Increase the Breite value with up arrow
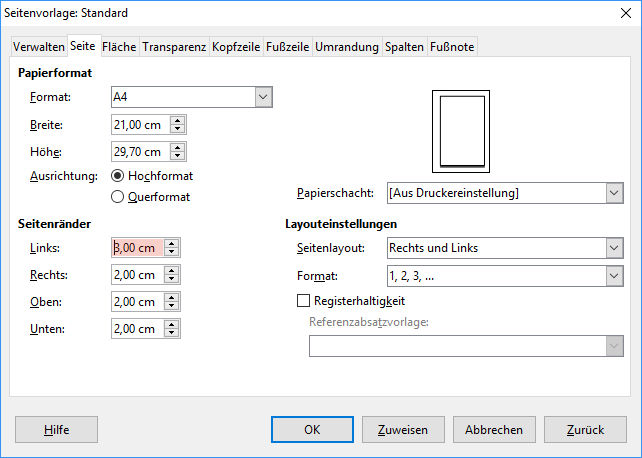Screen dimensions: 642x458 pos(177,120)
